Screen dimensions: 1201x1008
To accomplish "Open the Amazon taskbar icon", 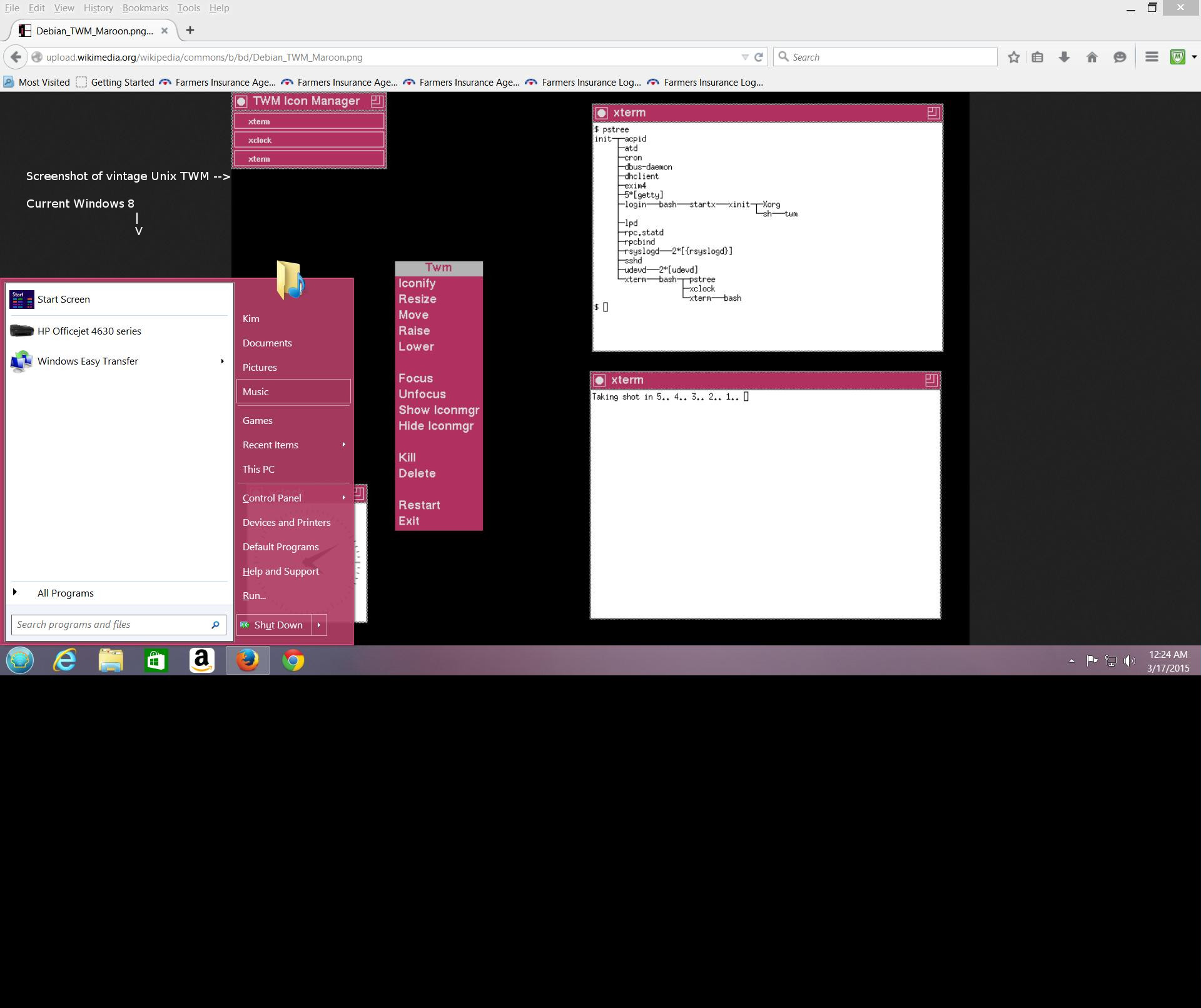I will click(202, 660).
